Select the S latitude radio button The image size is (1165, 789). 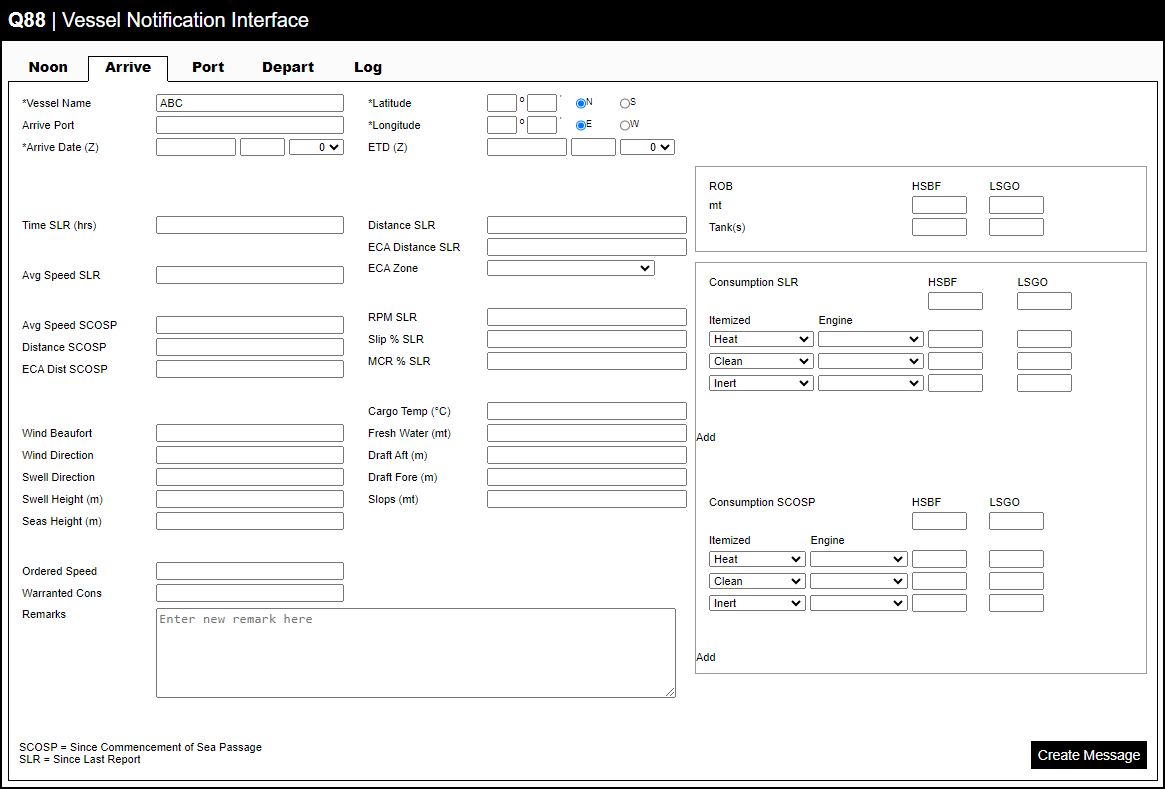click(625, 103)
